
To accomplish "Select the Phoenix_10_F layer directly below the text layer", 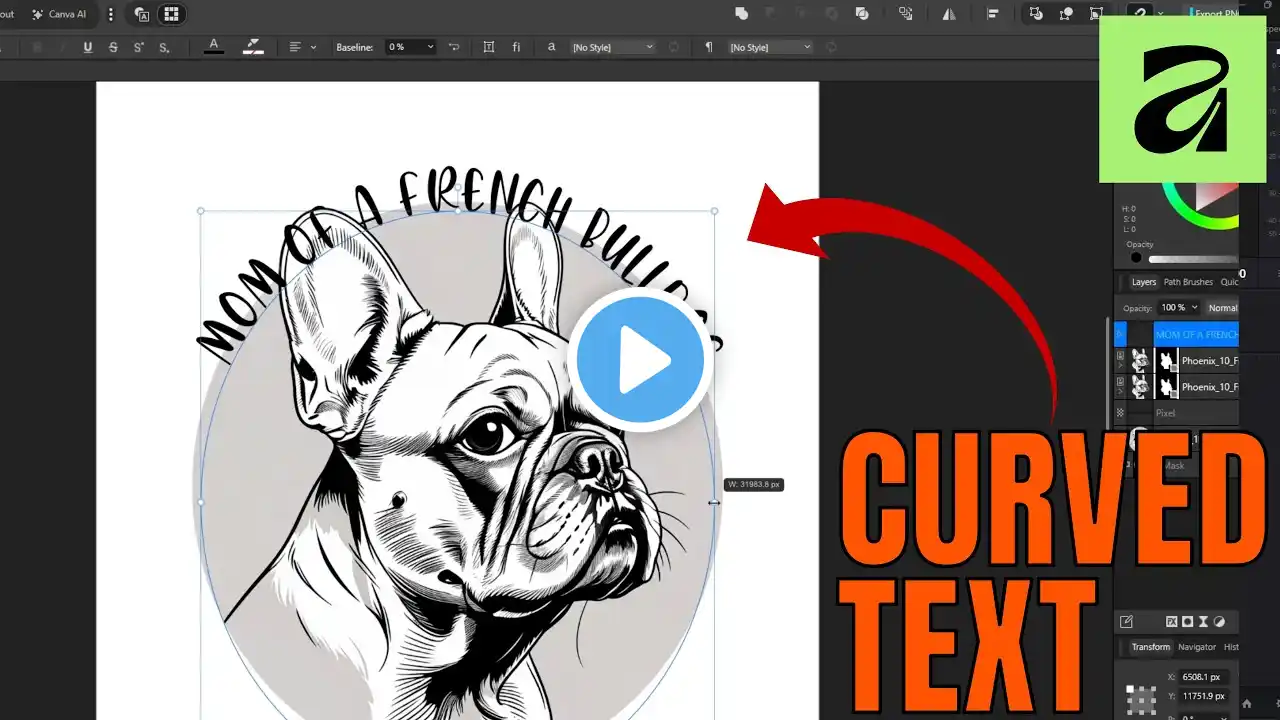I will (x=1177, y=360).
